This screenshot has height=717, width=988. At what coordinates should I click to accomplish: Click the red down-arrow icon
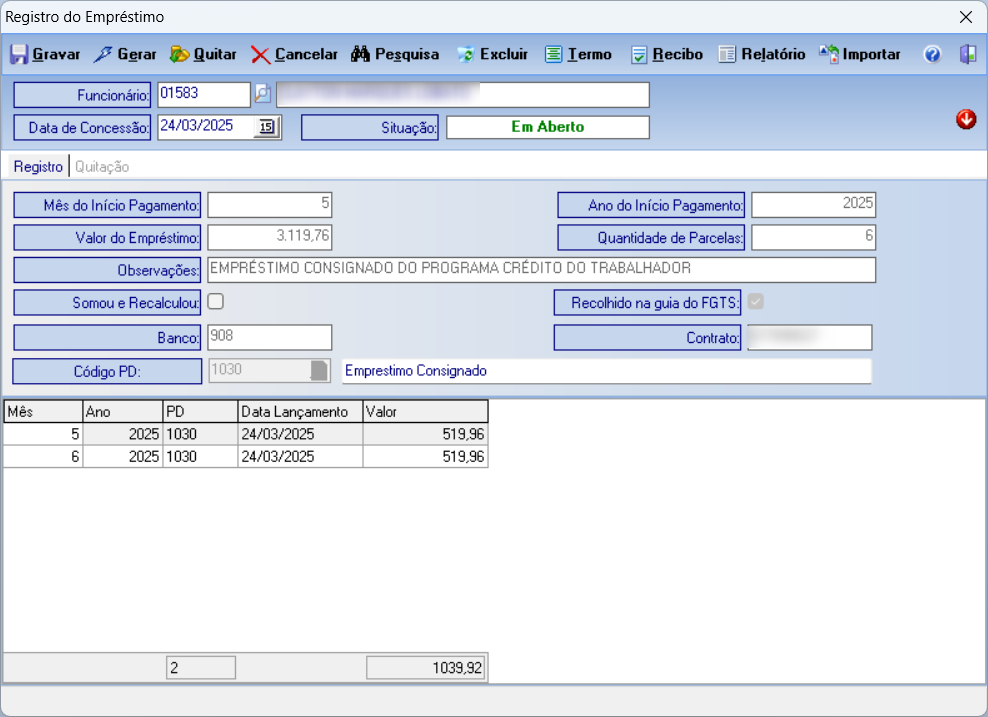click(x=966, y=120)
